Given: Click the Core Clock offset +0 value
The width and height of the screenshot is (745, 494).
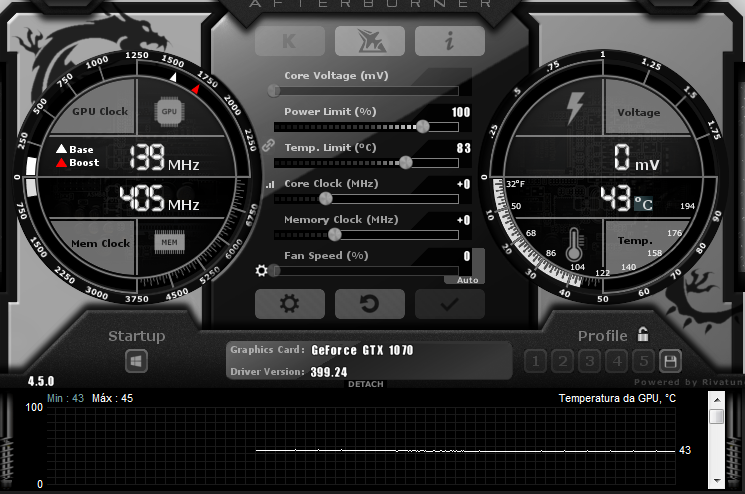Looking at the screenshot, I should (463, 184).
